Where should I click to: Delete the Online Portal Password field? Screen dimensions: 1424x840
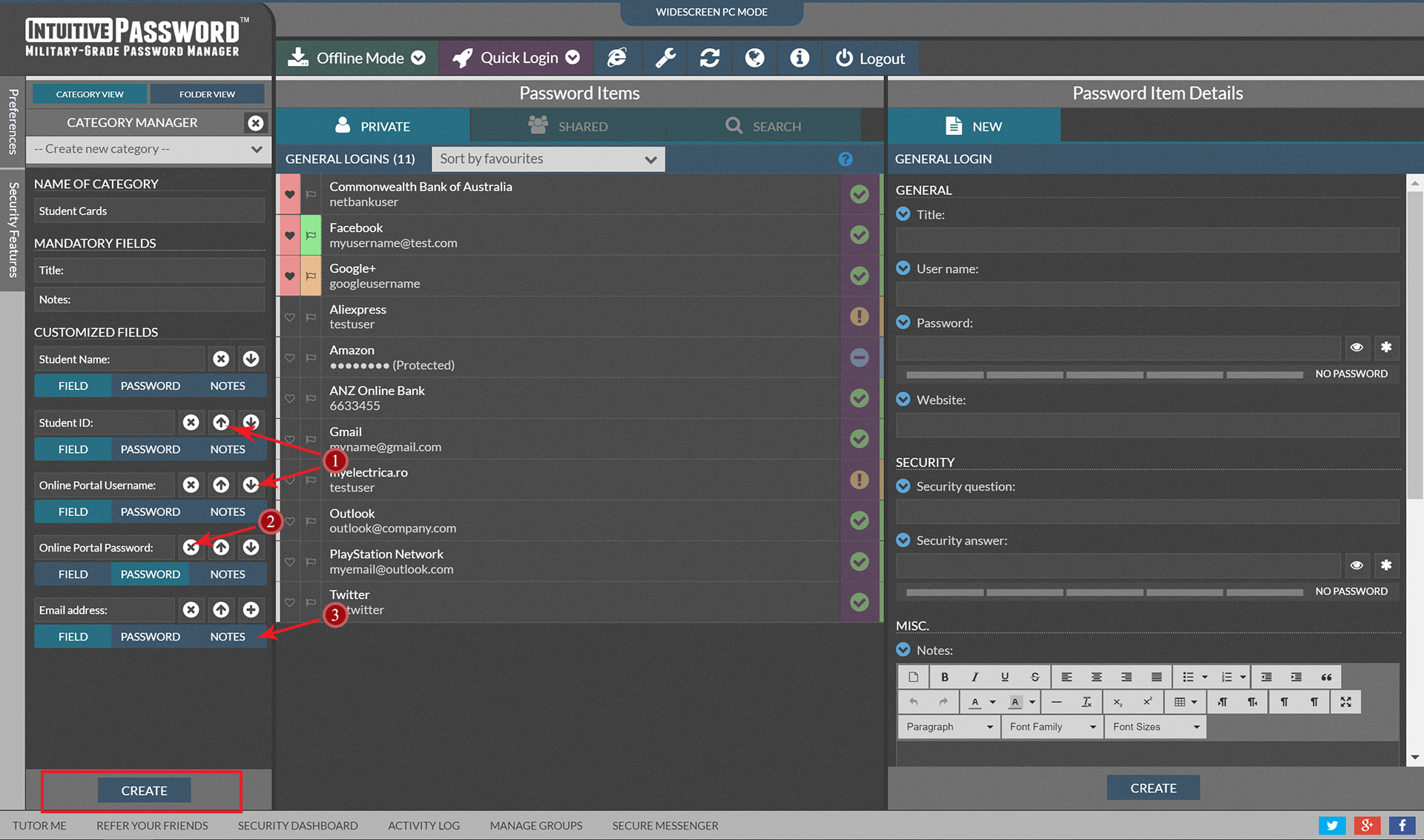pos(191,547)
